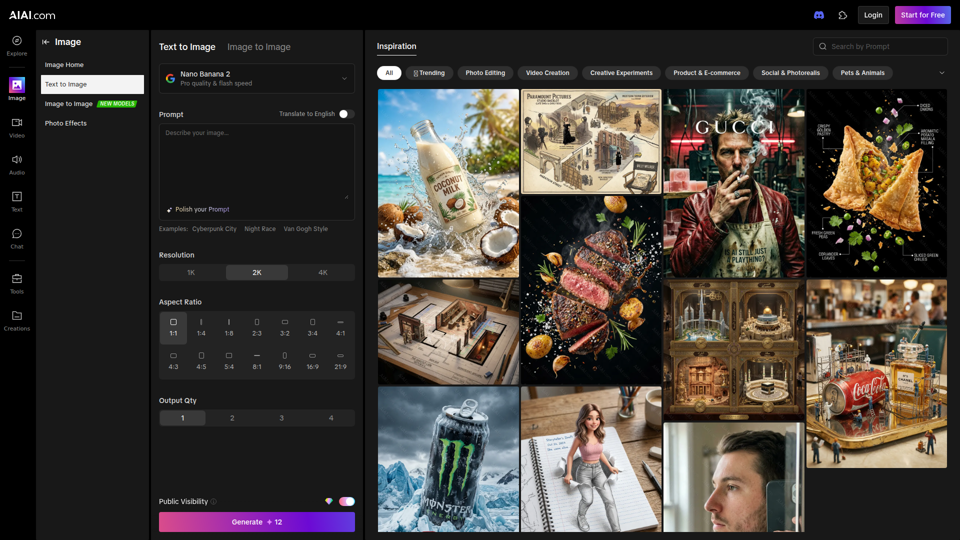This screenshot has width=960, height=540.
Task: Toggle the Public Visibility switch
Action: click(x=346, y=502)
